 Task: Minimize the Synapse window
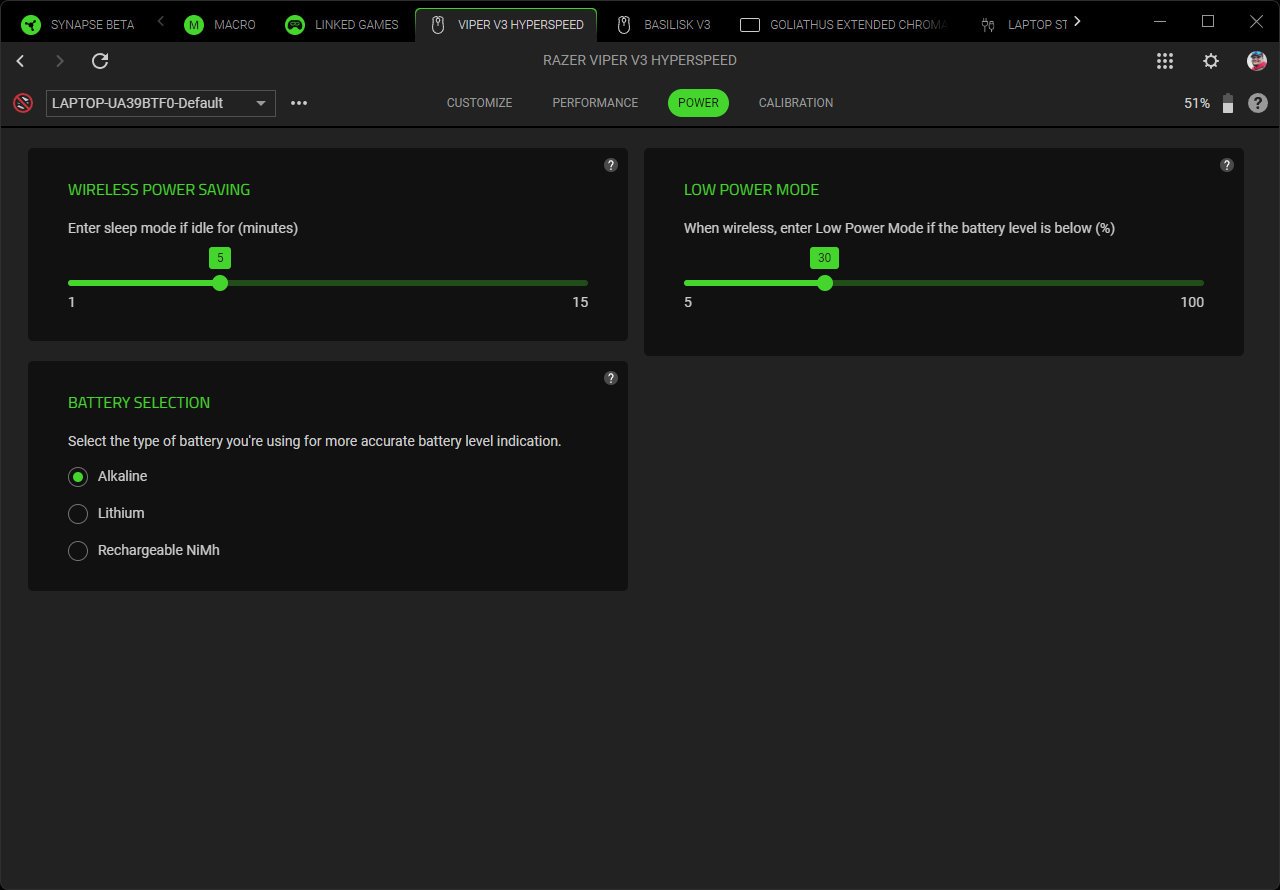point(1160,22)
